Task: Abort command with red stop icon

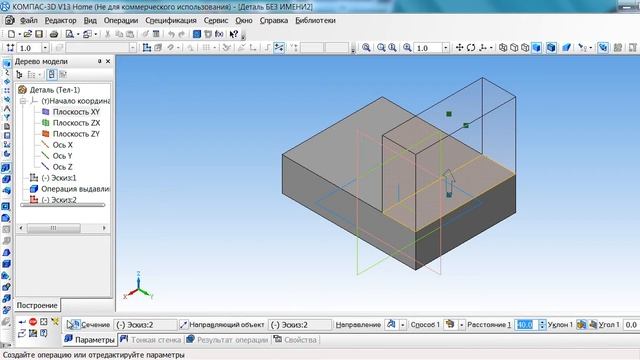Action: tap(33, 322)
